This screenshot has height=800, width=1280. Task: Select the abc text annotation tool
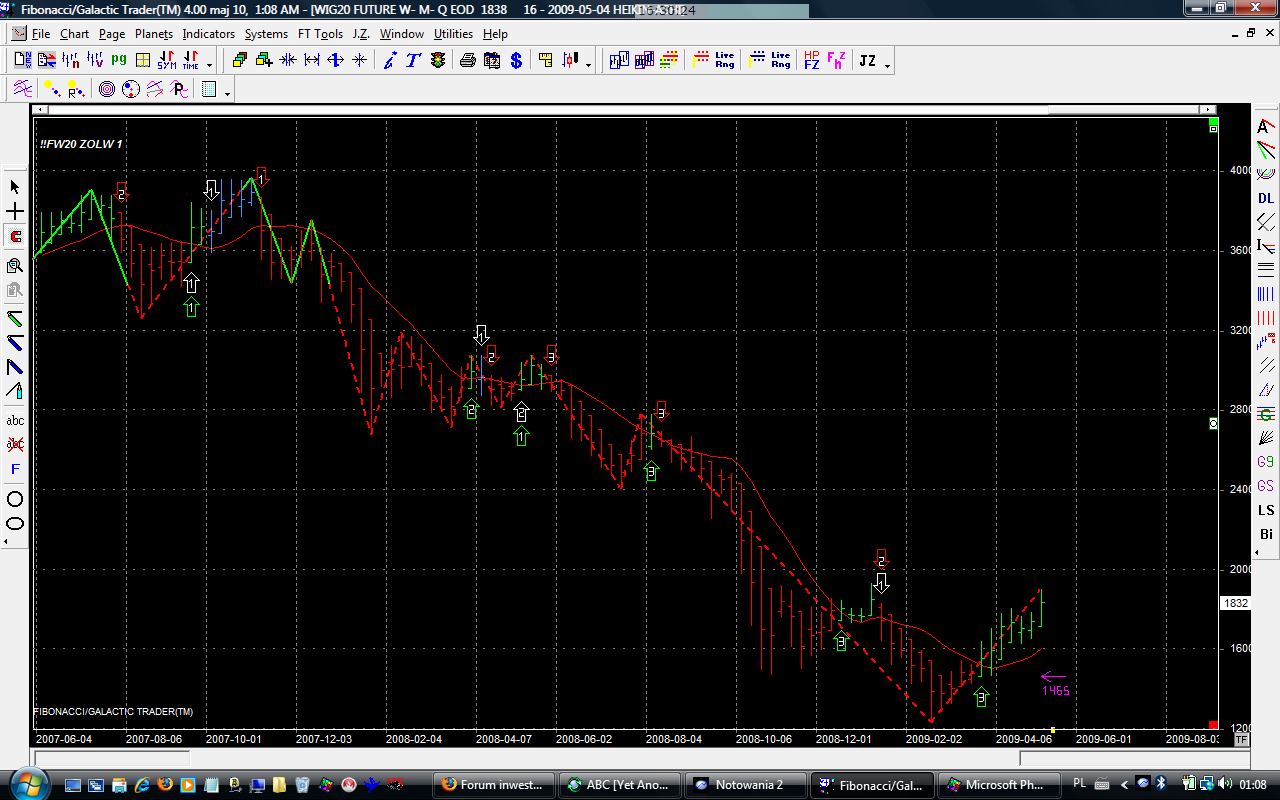(15, 420)
